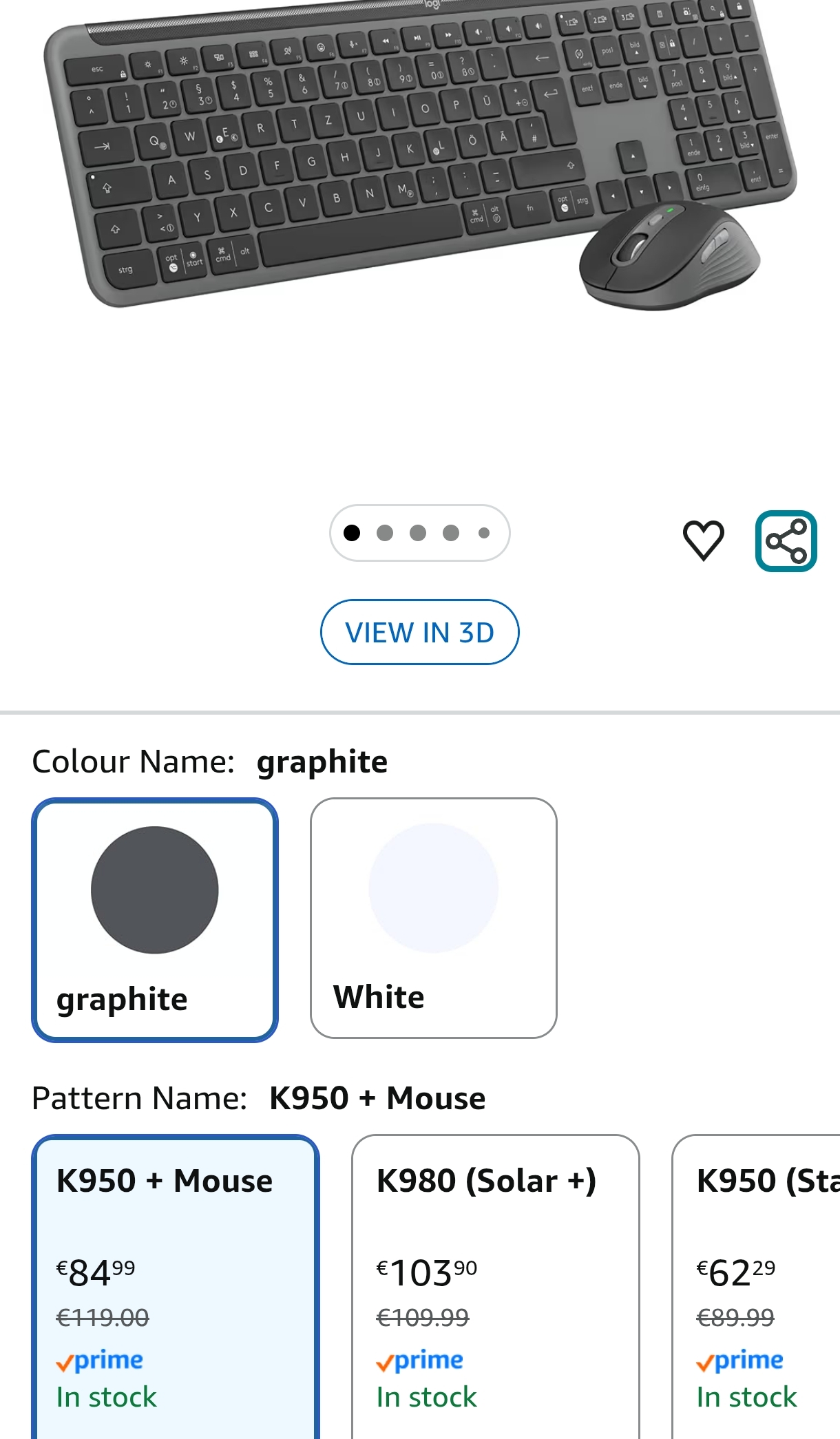Tap the mouse in the product photo

point(668,256)
